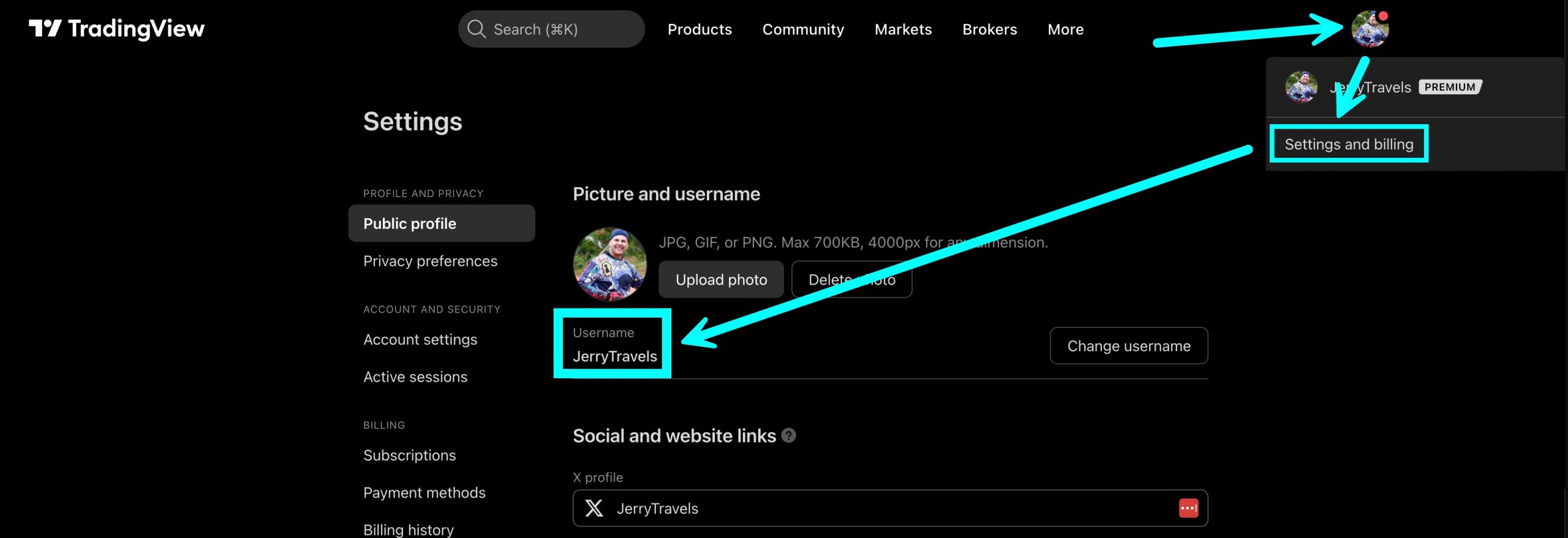Image resolution: width=1568 pixels, height=538 pixels.
Task: Click the Change username button
Action: coord(1128,346)
